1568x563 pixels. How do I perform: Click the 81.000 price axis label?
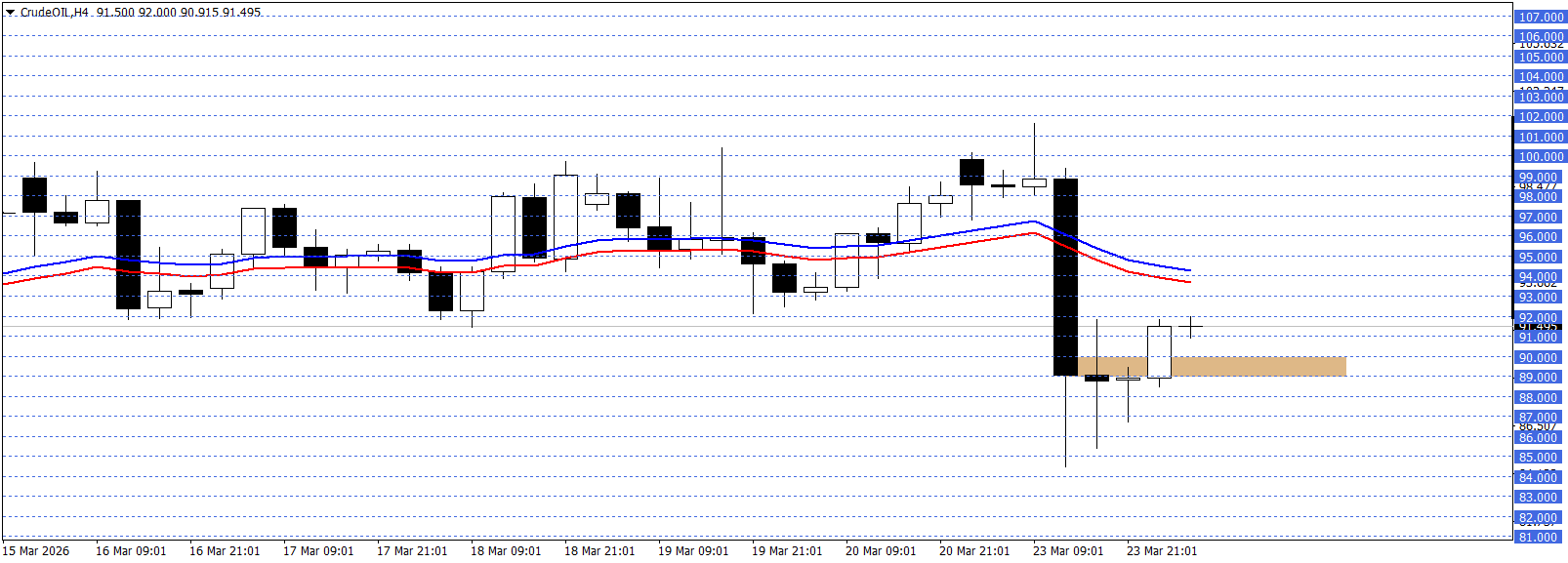tap(1538, 537)
